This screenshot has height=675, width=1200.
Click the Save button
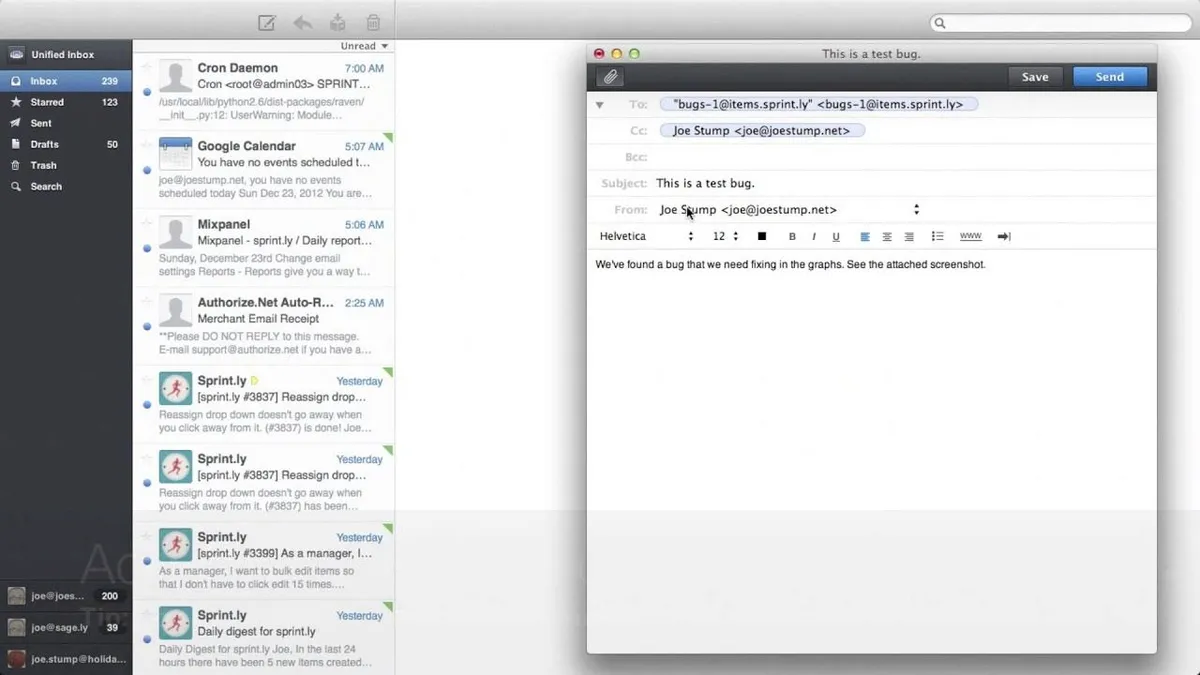pos(1035,77)
